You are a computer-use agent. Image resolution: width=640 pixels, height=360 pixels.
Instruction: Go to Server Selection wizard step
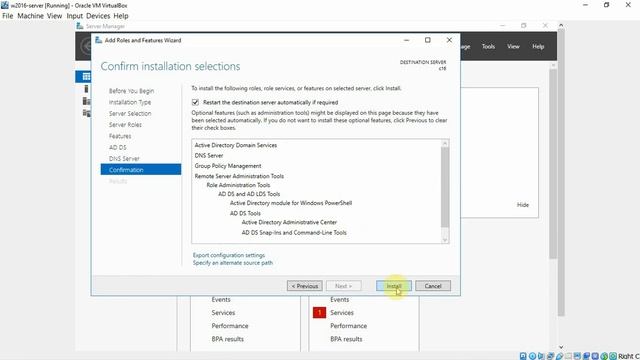(x=130, y=113)
